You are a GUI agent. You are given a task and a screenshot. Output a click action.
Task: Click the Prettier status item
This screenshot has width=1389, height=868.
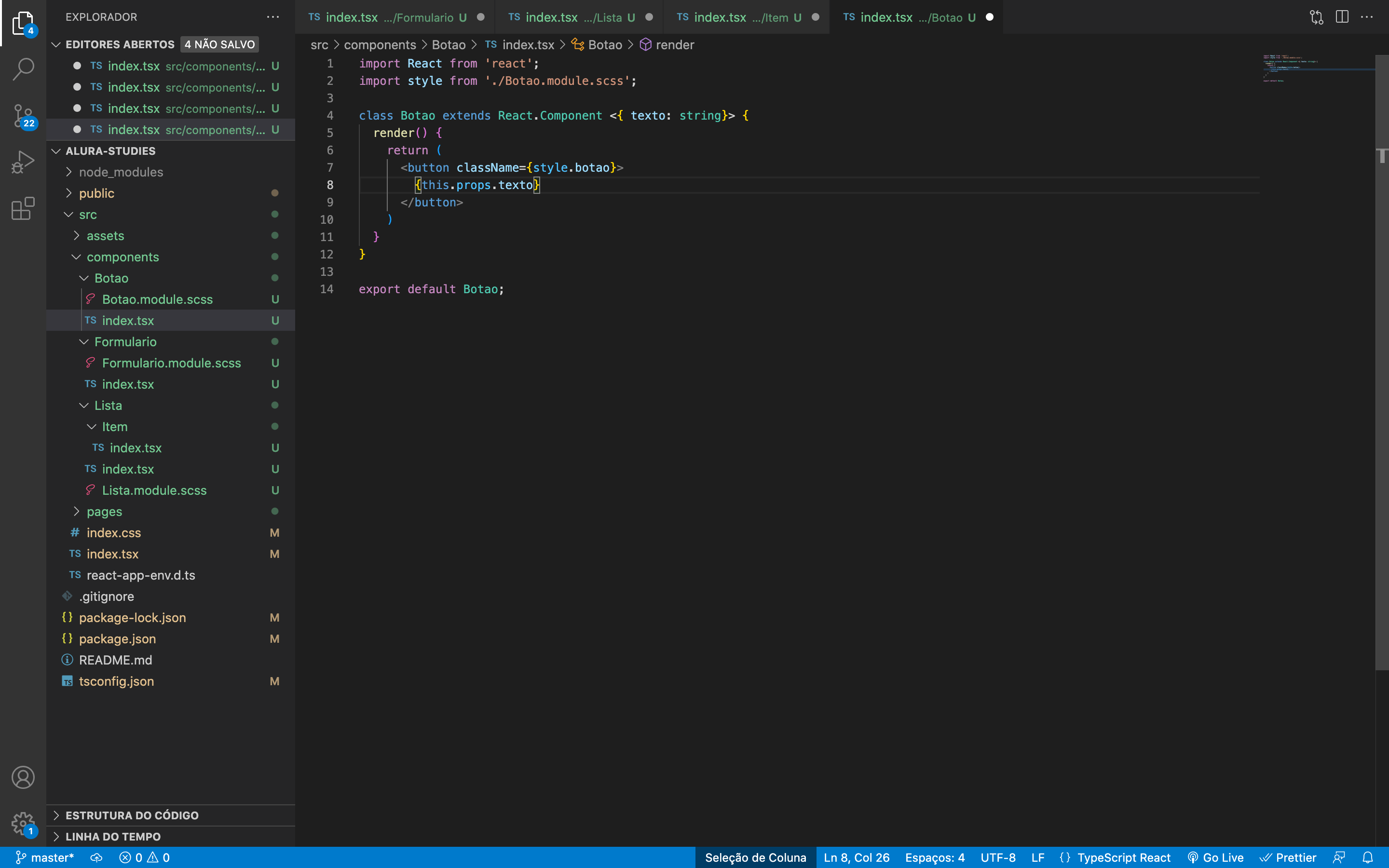coord(1288,858)
